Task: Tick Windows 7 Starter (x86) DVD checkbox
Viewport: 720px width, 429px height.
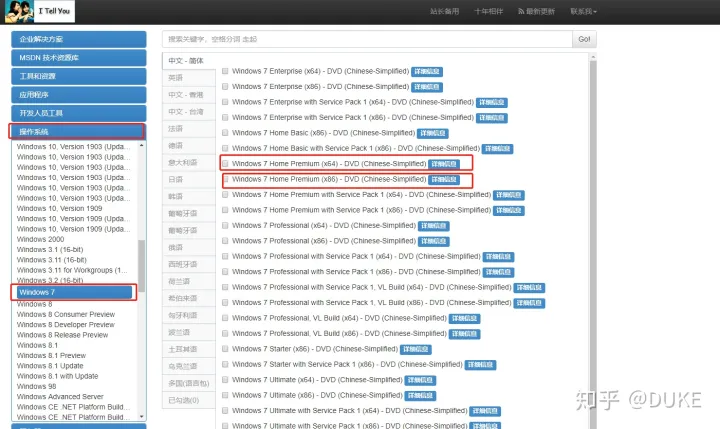Action: (x=225, y=349)
